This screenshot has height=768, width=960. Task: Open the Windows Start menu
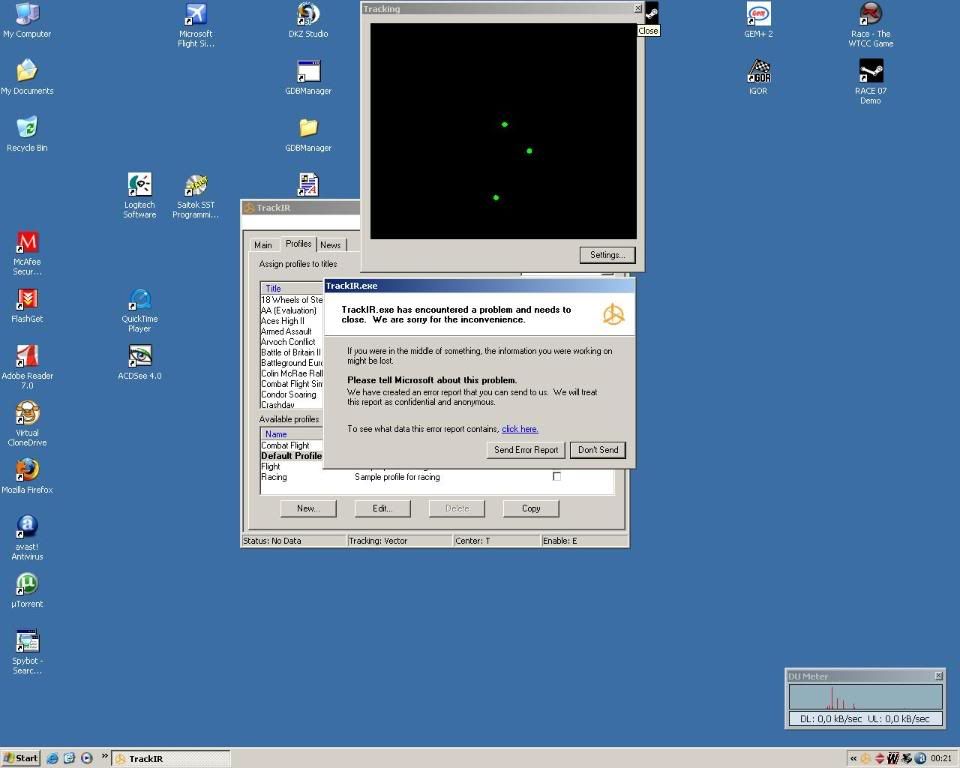pos(20,758)
